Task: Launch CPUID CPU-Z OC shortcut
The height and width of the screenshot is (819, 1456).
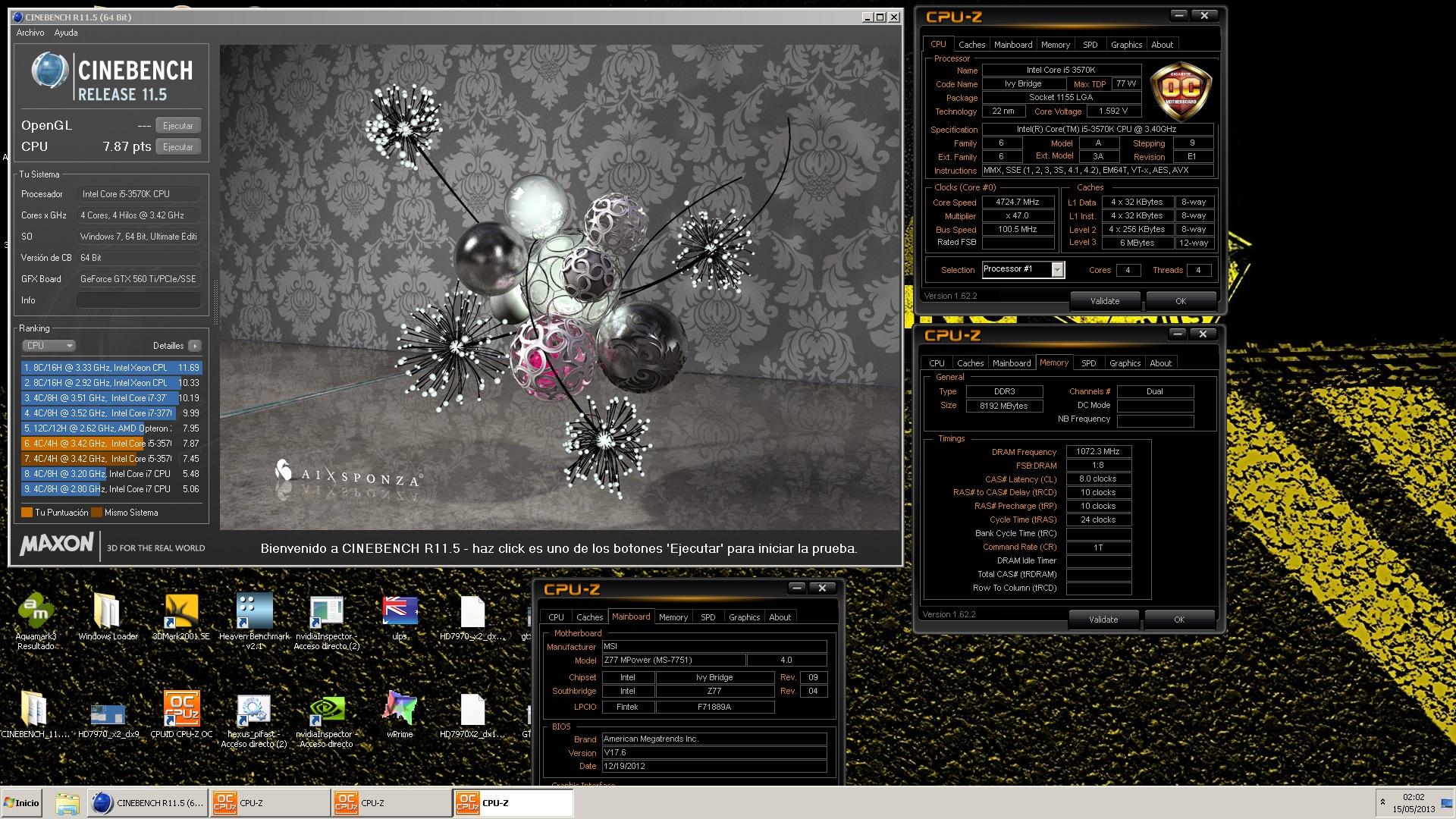Action: click(181, 714)
